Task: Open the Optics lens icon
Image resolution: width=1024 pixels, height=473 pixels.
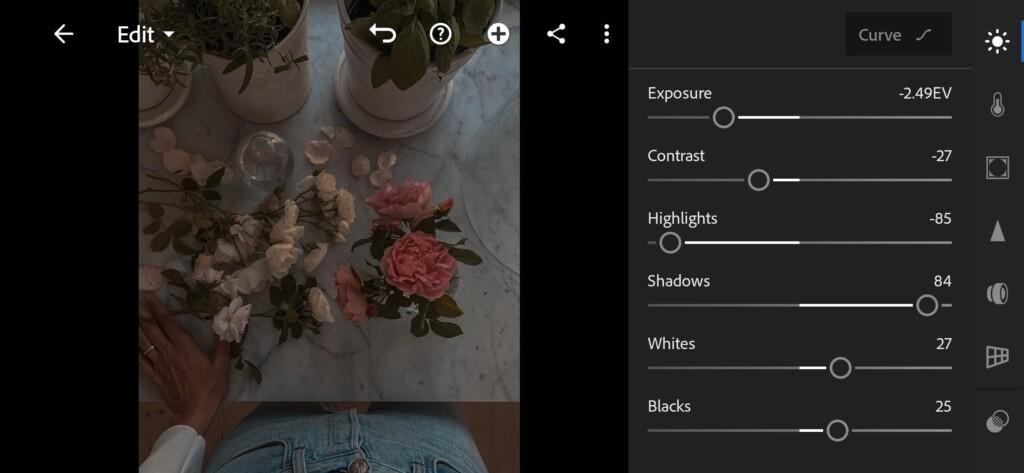Action: [997, 293]
